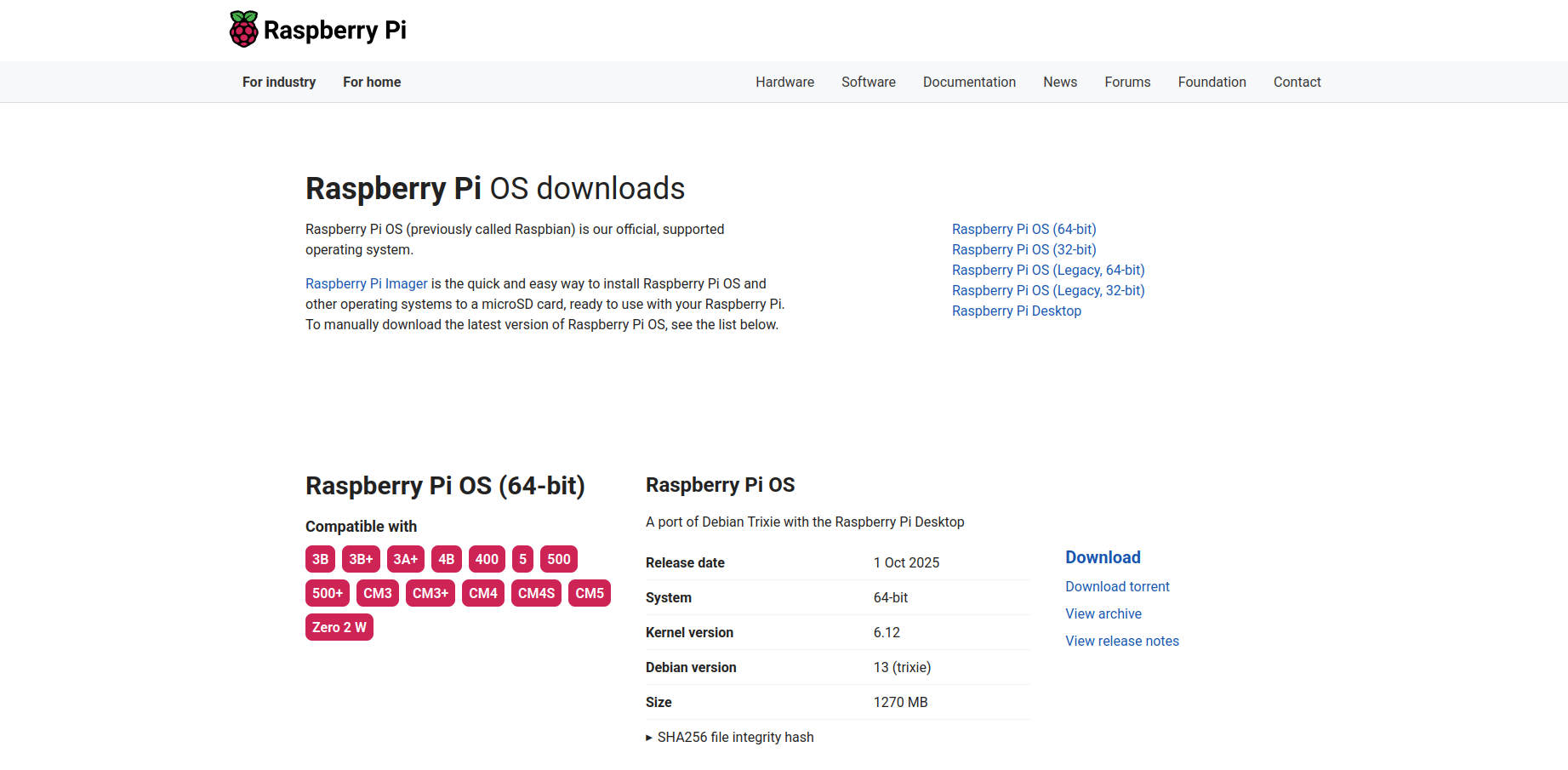Screen dimensions: 1568x770
Task: Open the Foundation page
Action: 1212,82
